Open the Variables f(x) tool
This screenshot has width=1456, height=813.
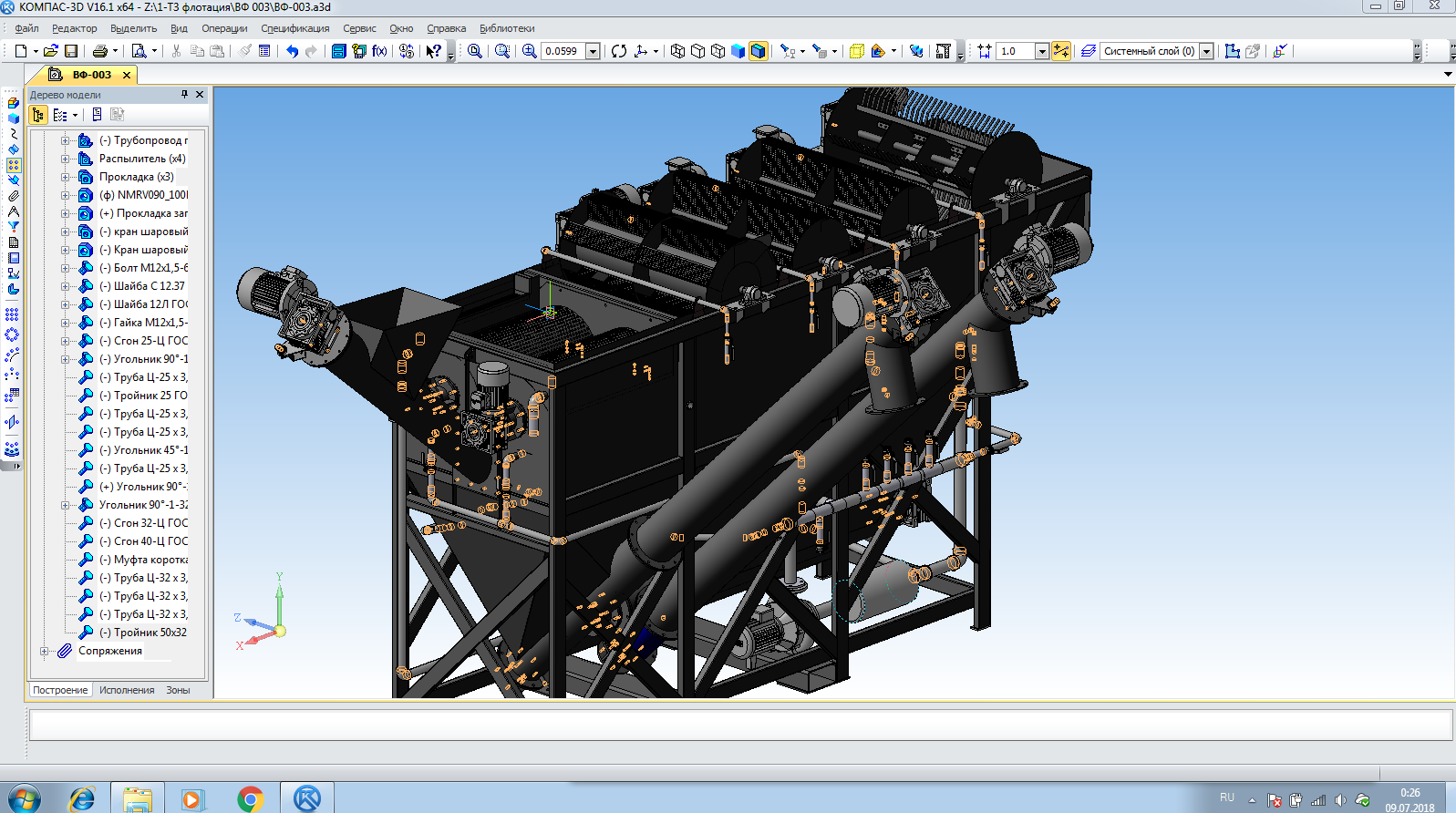(379, 51)
